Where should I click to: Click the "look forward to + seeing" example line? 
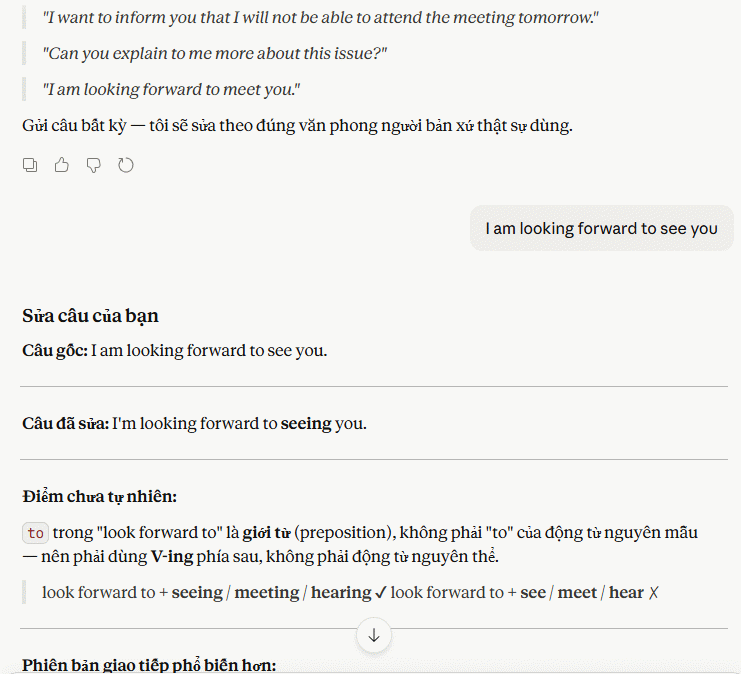click(x=350, y=592)
